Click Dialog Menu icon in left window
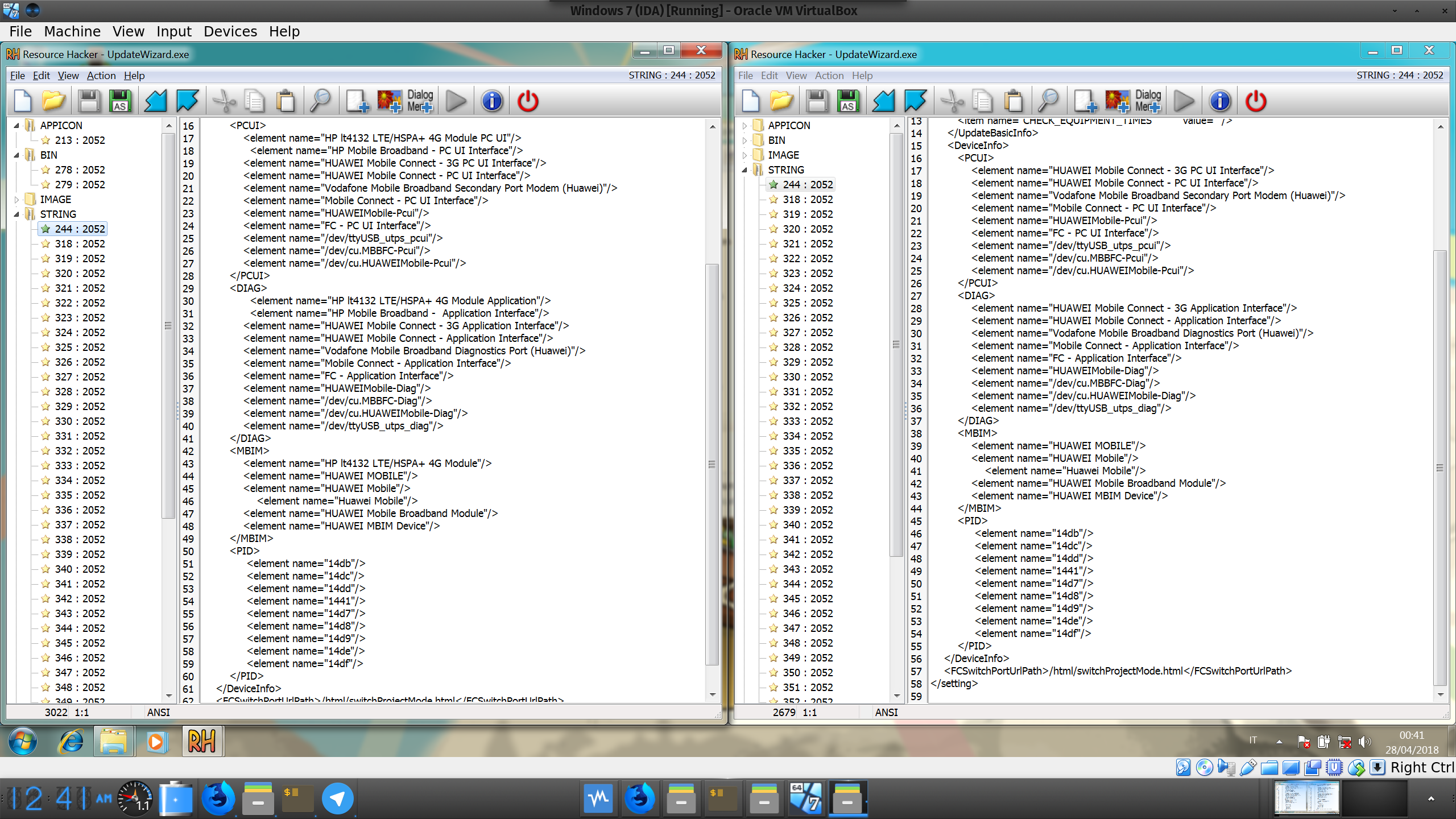Viewport: 1456px width, 819px height. point(420,101)
